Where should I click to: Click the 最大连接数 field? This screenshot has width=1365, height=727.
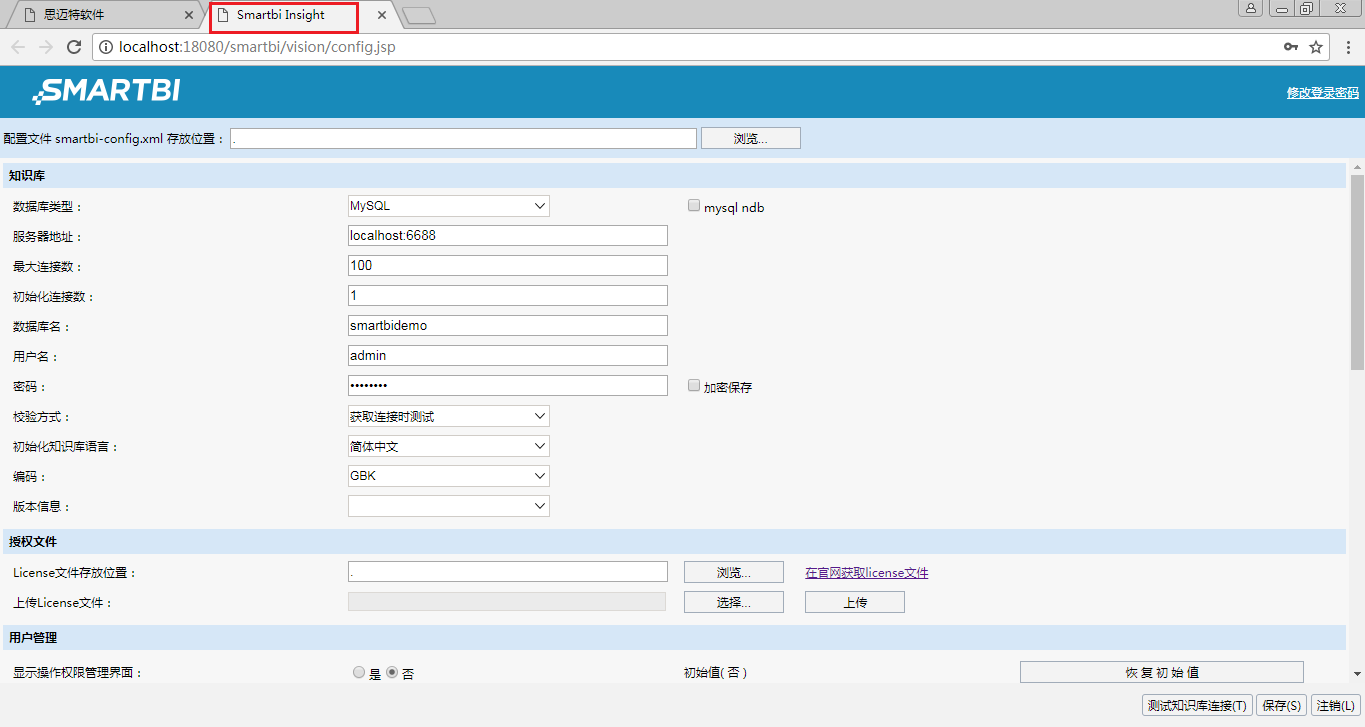508,266
